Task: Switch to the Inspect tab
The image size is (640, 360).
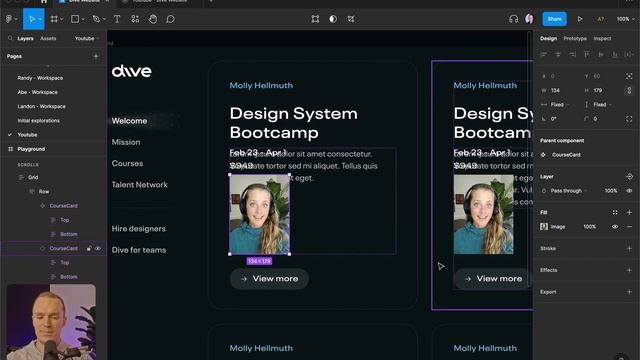Action: coord(602,38)
